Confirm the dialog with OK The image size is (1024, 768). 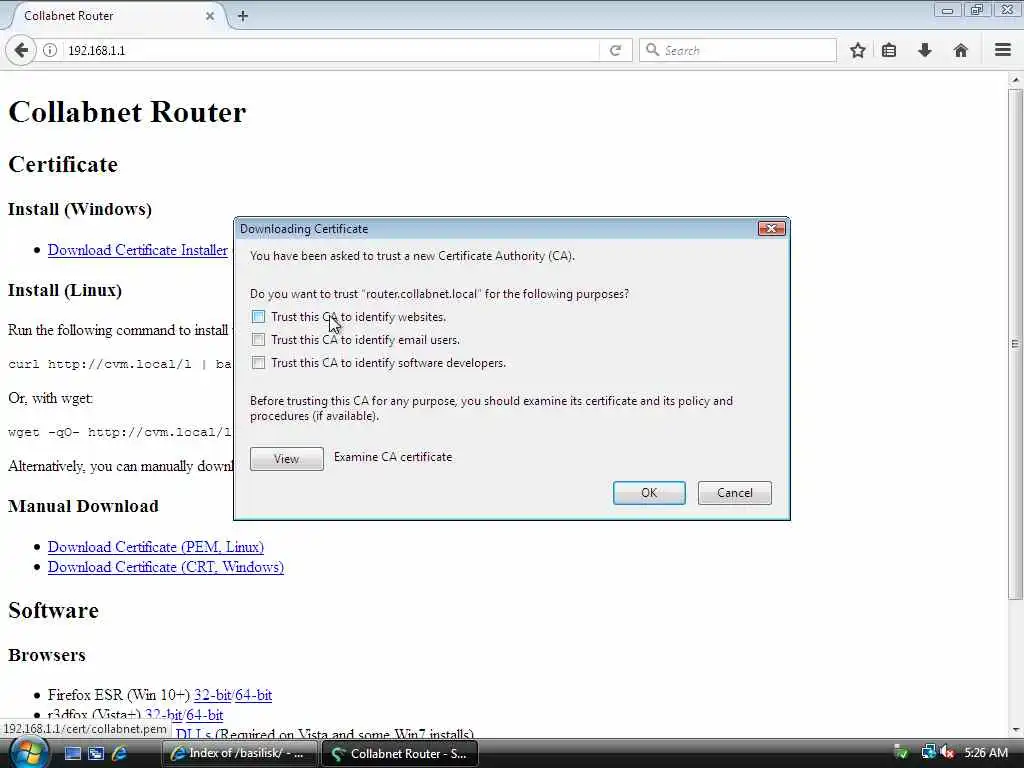[649, 493]
